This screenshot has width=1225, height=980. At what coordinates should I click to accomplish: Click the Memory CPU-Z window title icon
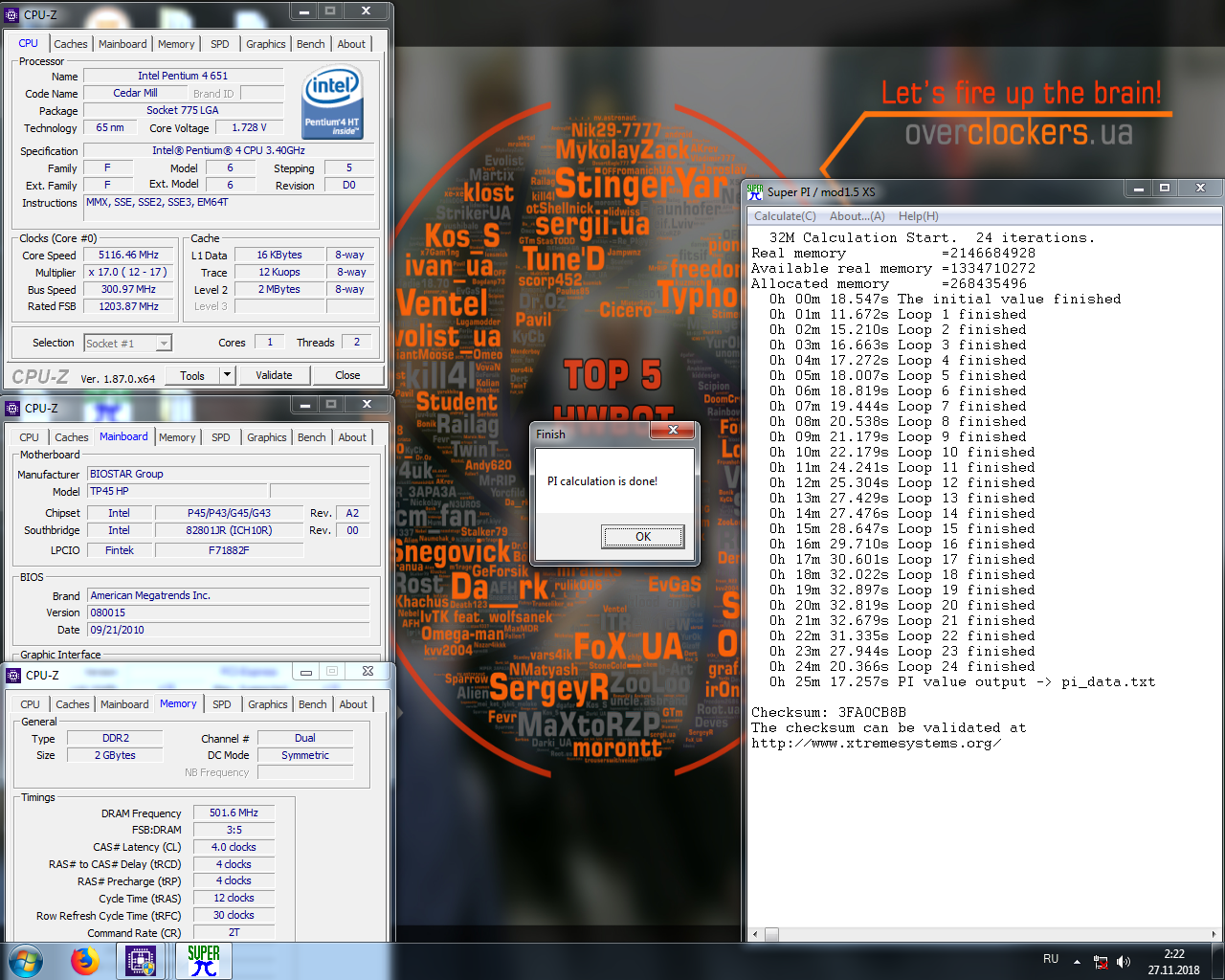[x=13, y=675]
